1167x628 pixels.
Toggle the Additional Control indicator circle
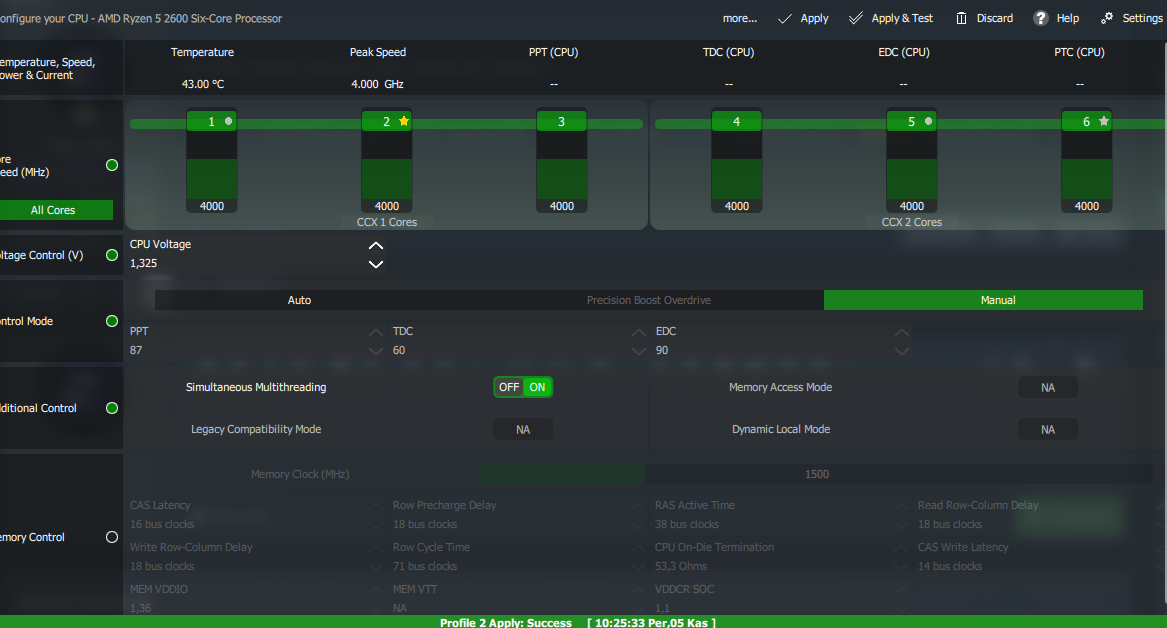click(112, 408)
